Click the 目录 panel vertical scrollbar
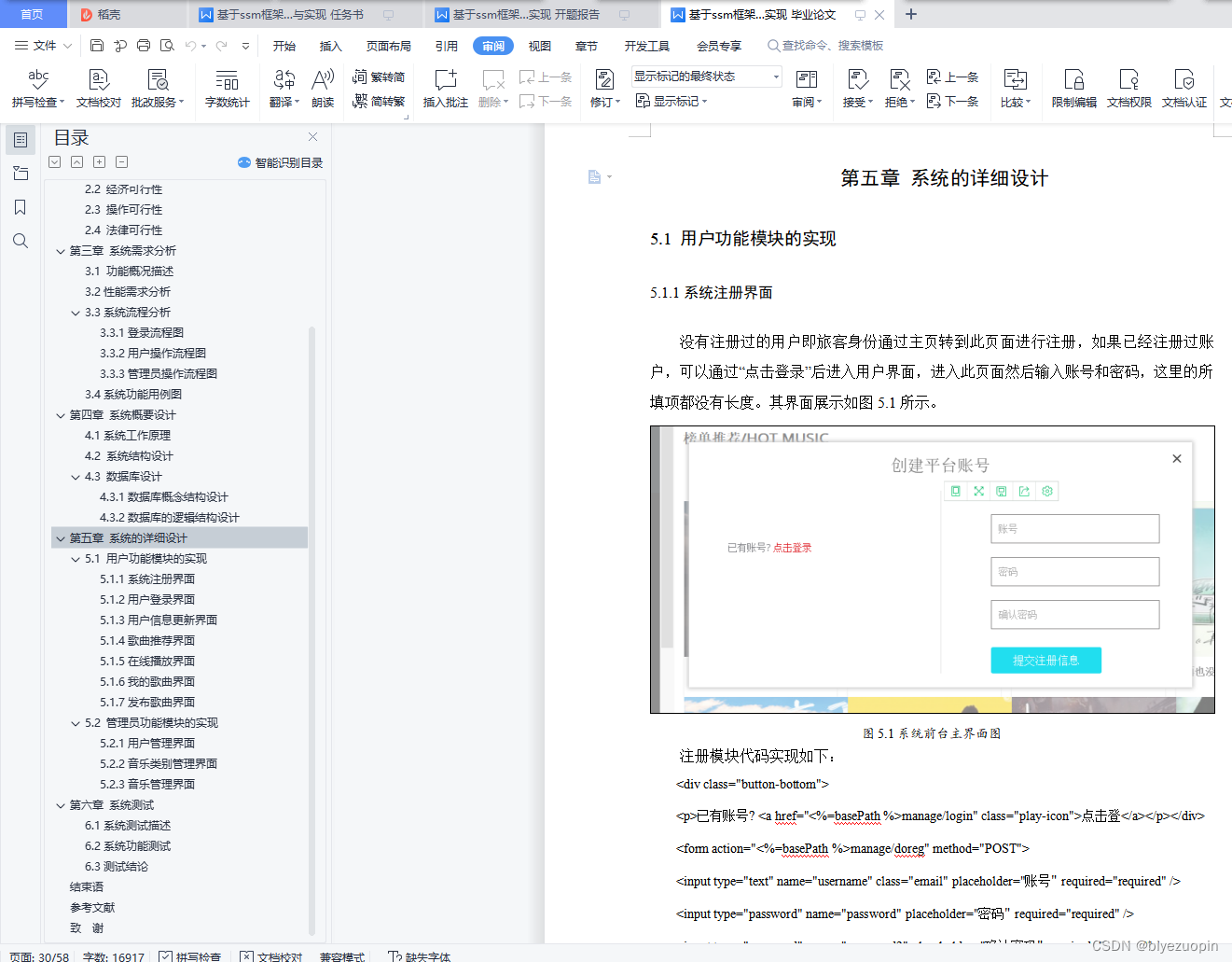The width and height of the screenshot is (1232, 962). tap(311, 630)
